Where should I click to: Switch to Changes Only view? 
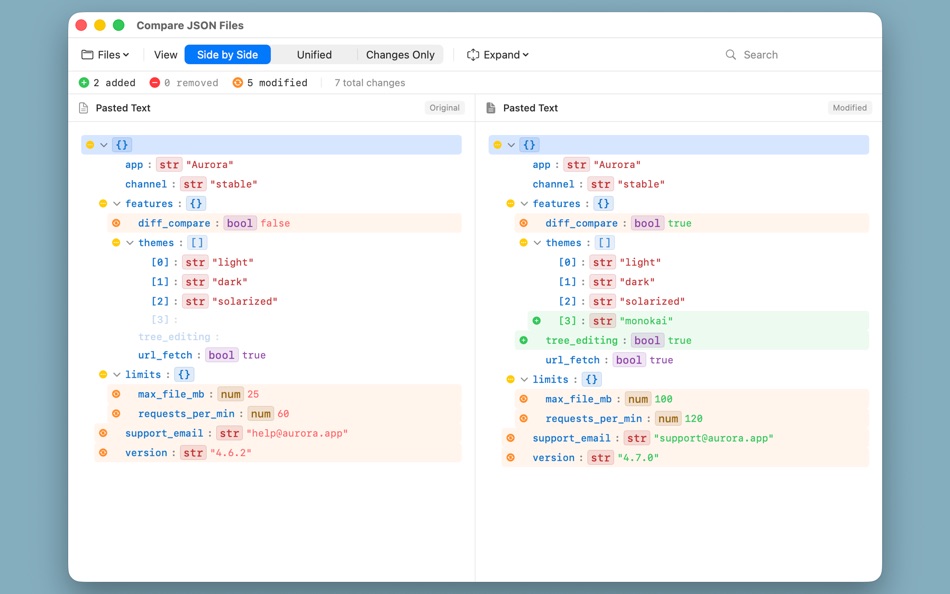400,55
